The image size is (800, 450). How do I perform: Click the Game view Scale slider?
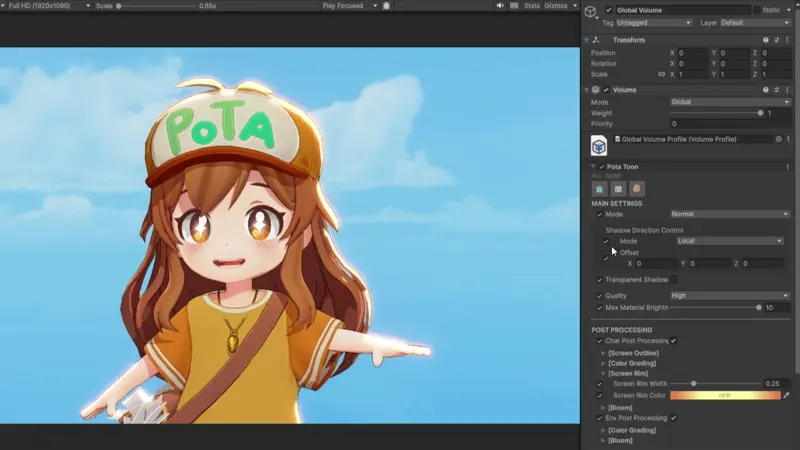pyautogui.click(x=156, y=6)
